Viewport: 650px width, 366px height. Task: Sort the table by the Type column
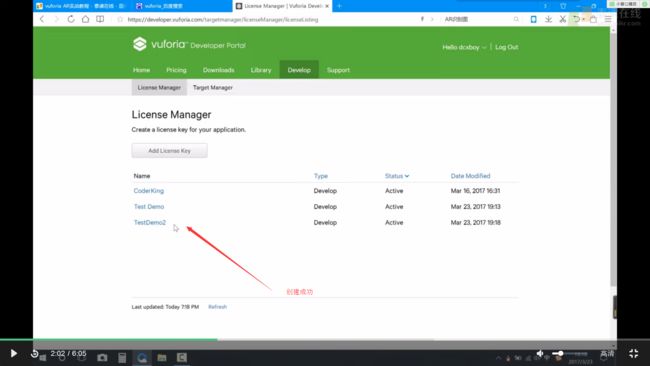320,176
